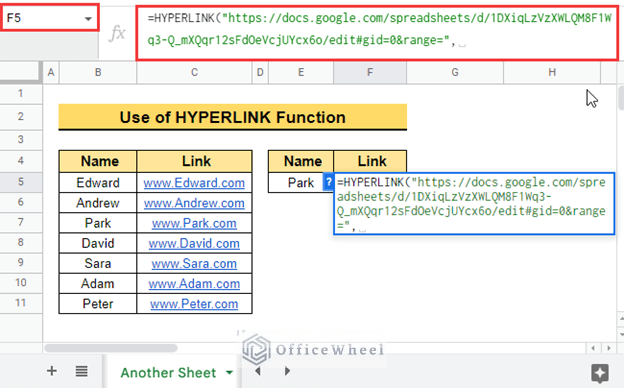Viewport: 624px width, 388px height.
Task: Select row 6 header
Action: tap(21, 202)
